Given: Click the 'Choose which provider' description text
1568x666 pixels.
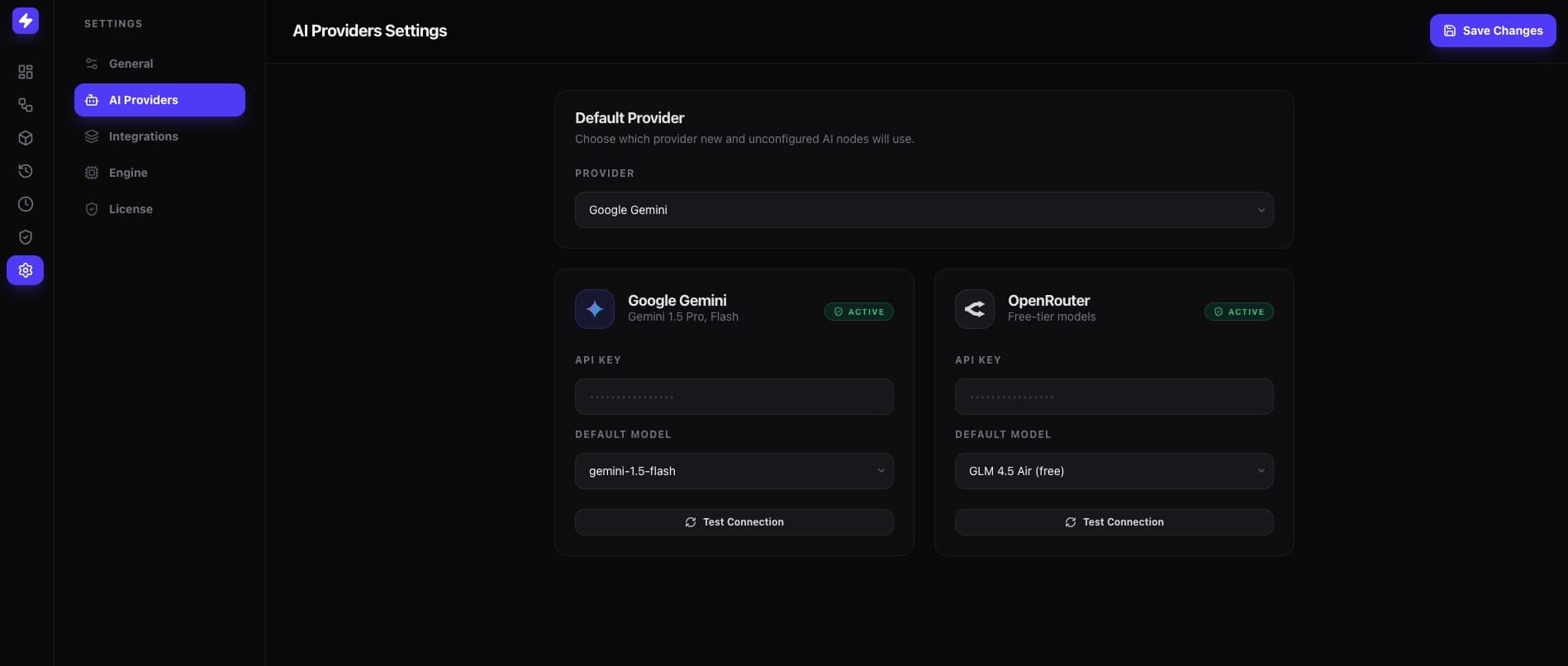Looking at the screenshot, I should (744, 139).
